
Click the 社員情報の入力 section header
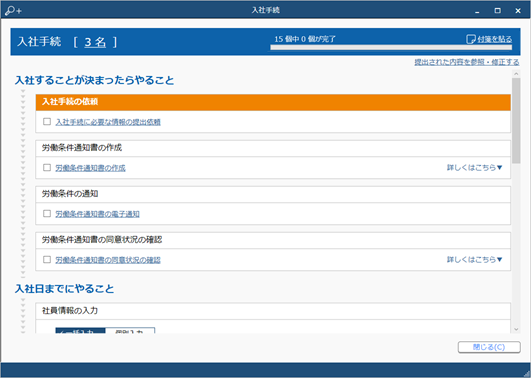273,311
